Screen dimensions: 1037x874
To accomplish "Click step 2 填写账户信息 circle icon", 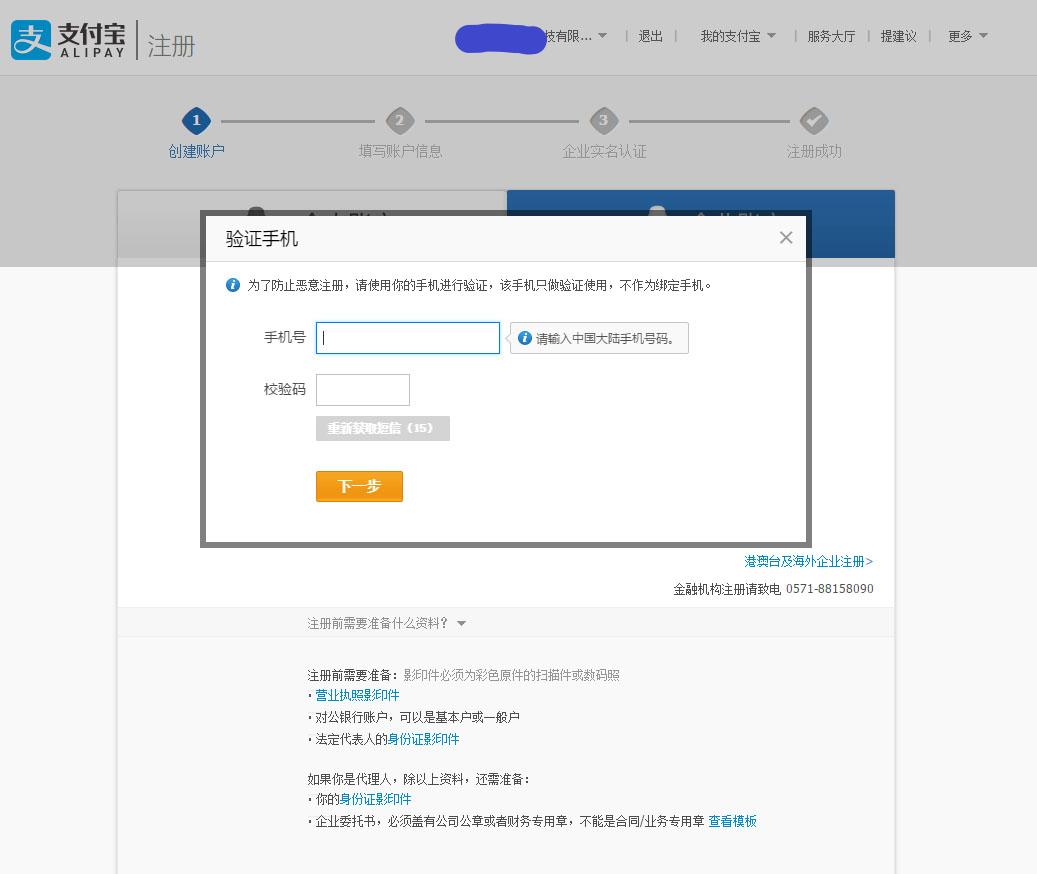I will point(401,118).
